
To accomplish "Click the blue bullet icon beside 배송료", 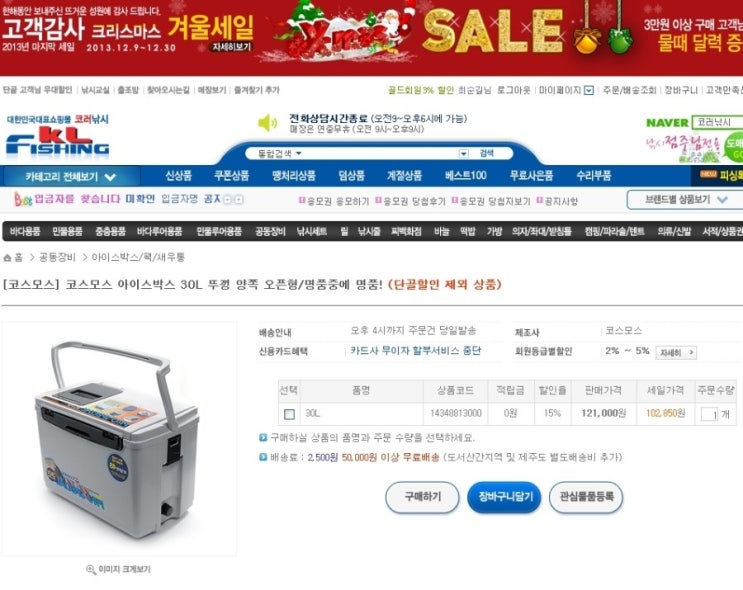I will pyautogui.click(x=263, y=457).
